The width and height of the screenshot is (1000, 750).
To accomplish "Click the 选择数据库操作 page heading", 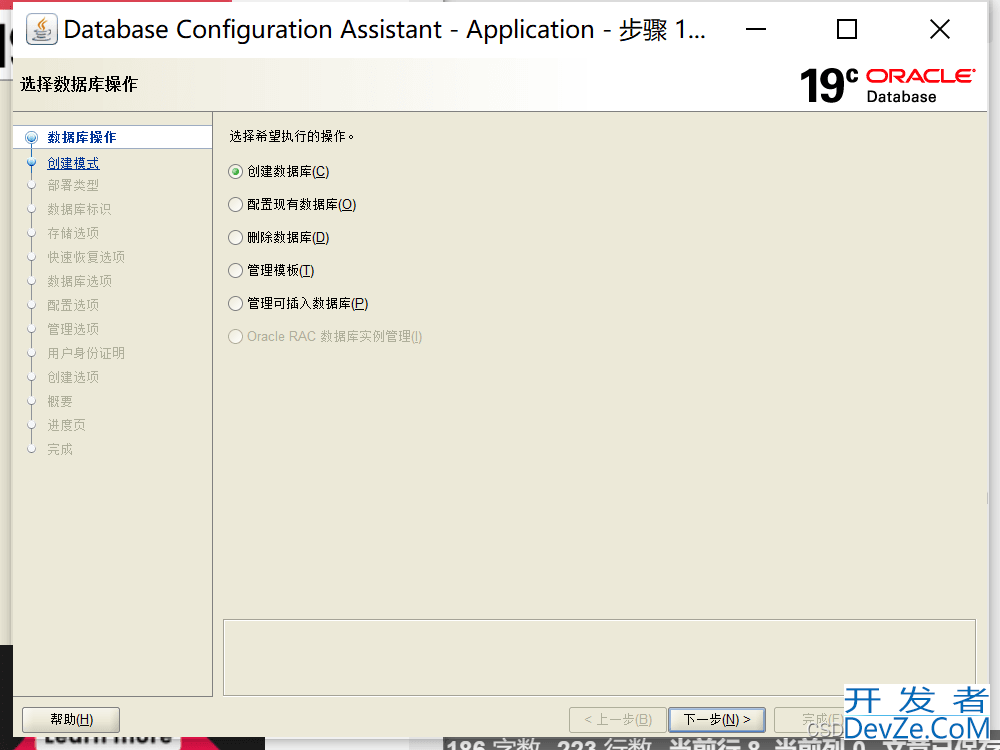I will [79, 84].
